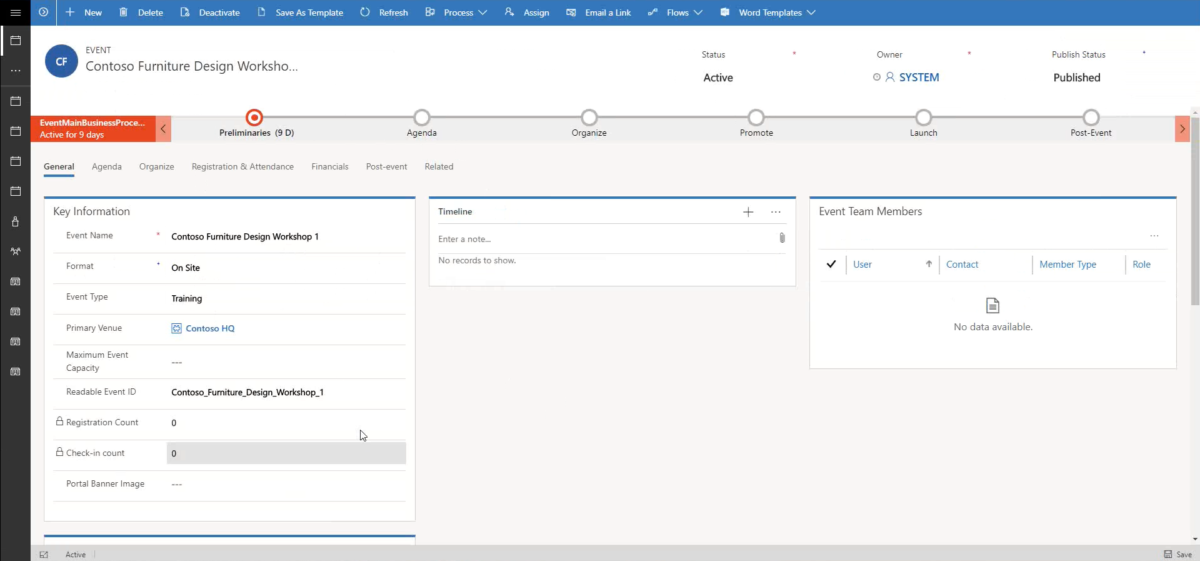Create a New event record
This screenshot has width=1200, height=561.
[x=84, y=12]
